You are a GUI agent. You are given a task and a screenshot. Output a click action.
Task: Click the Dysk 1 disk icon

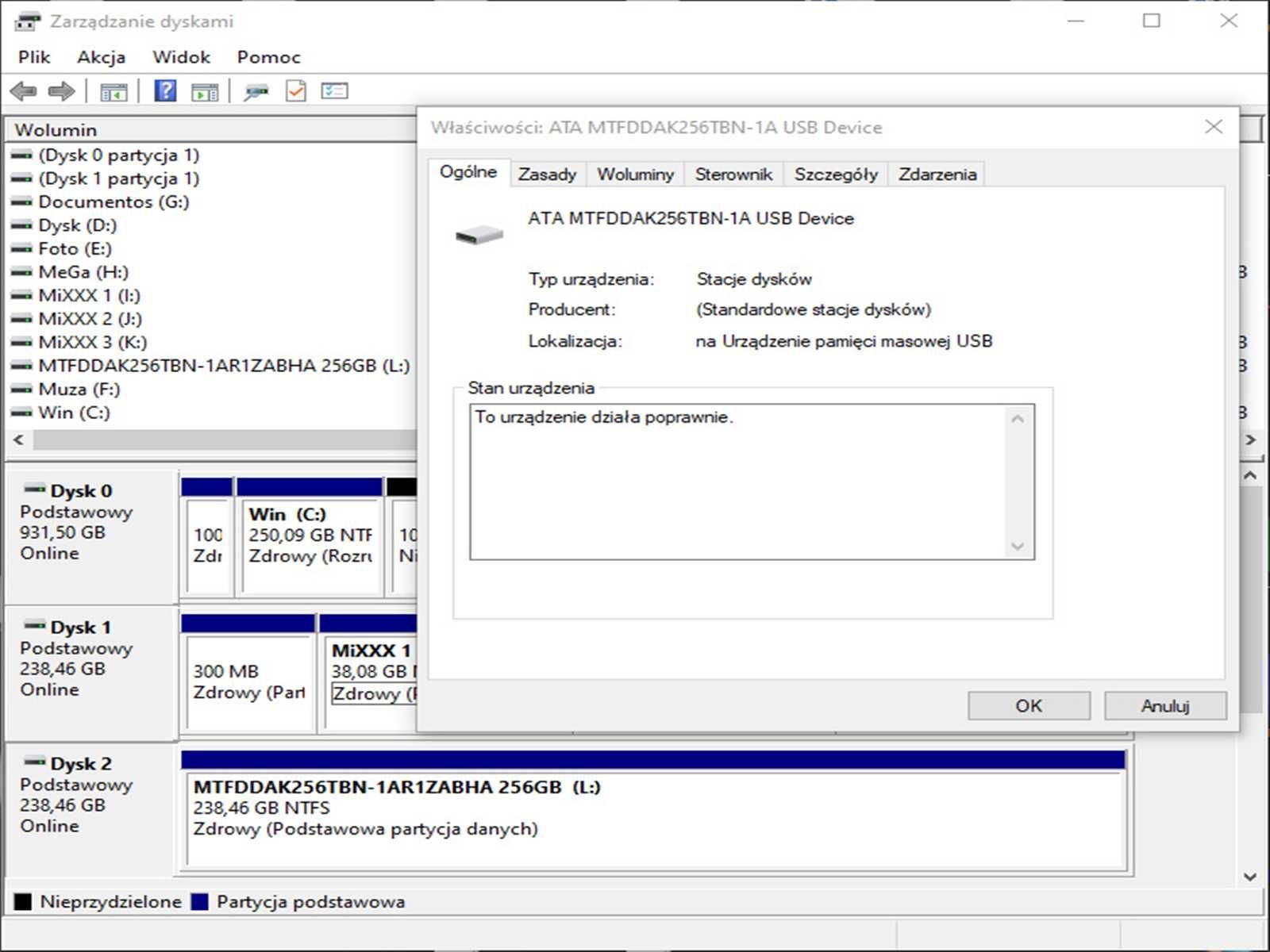tap(35, 625)
